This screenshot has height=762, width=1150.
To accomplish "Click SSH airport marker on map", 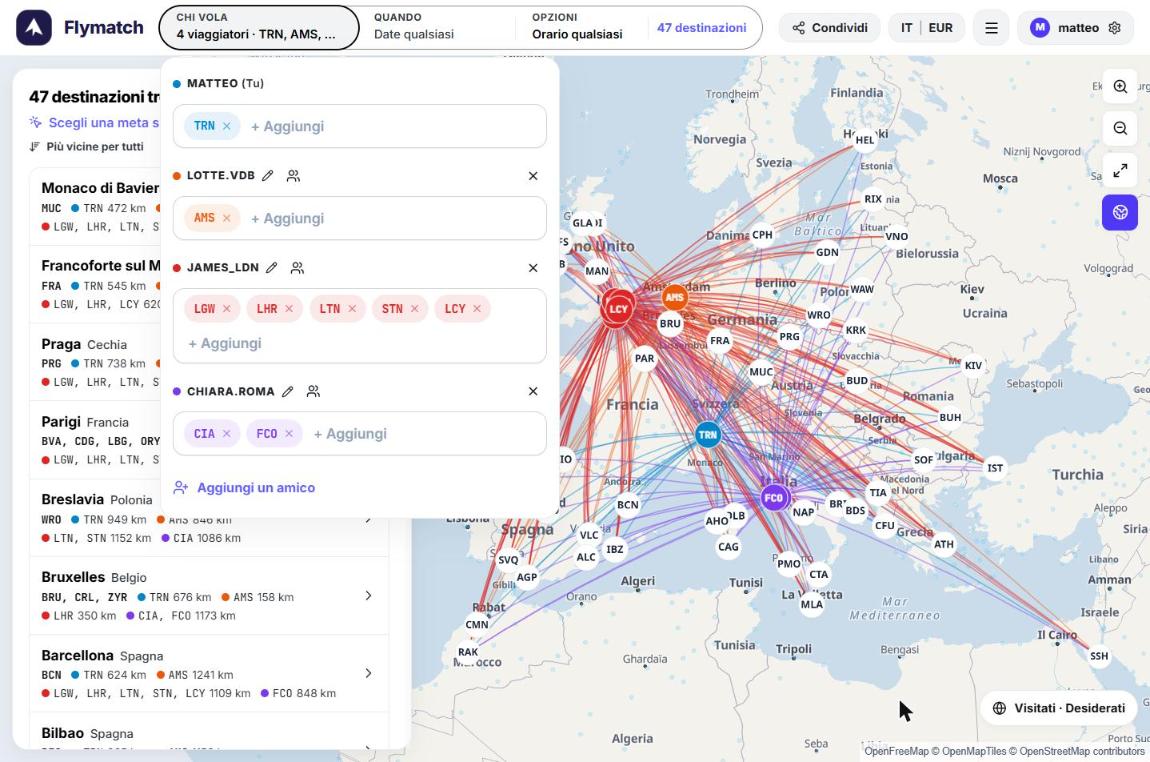I will coord(1099,656).
